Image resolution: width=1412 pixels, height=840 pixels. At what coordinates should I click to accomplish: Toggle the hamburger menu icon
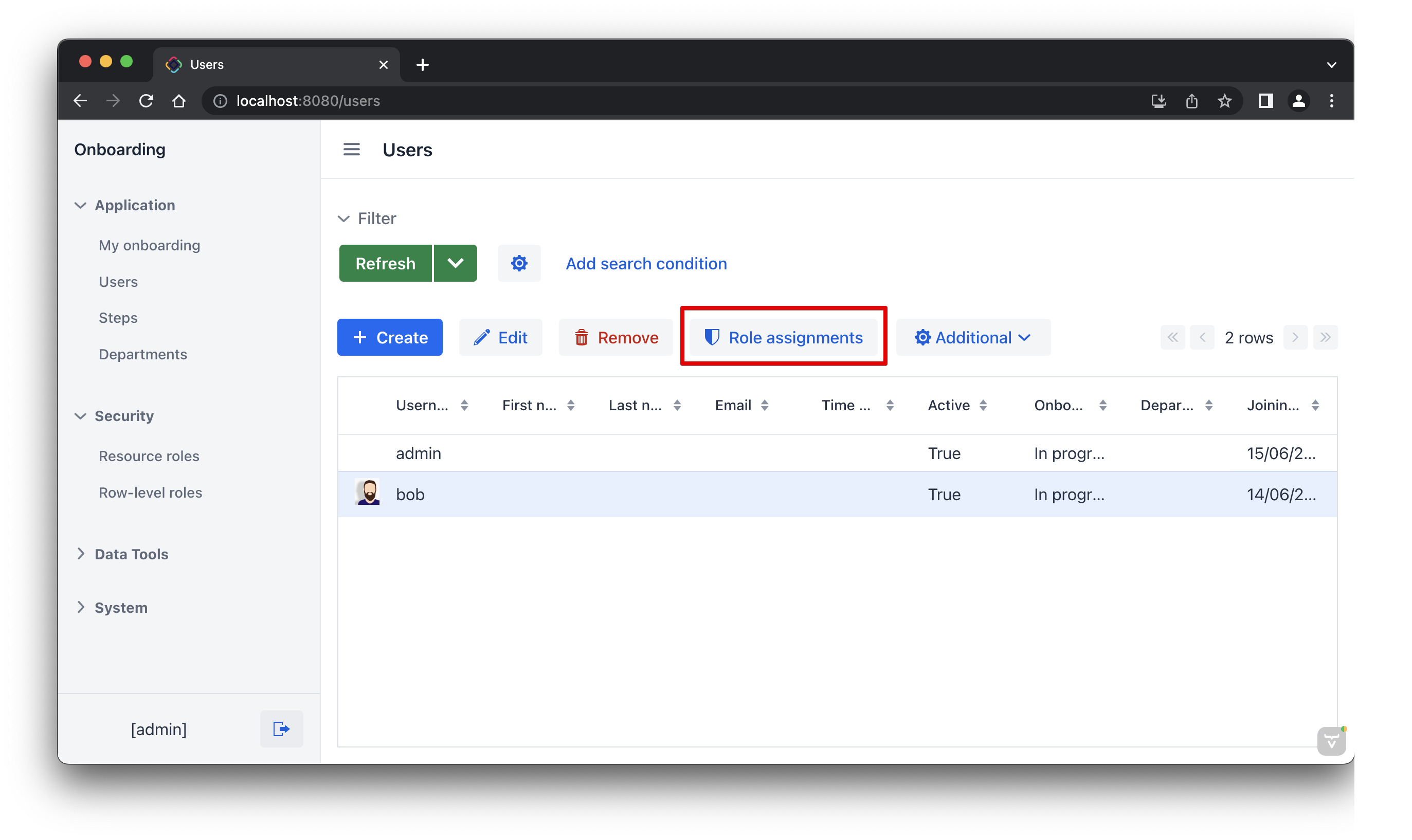coord(351,150)
